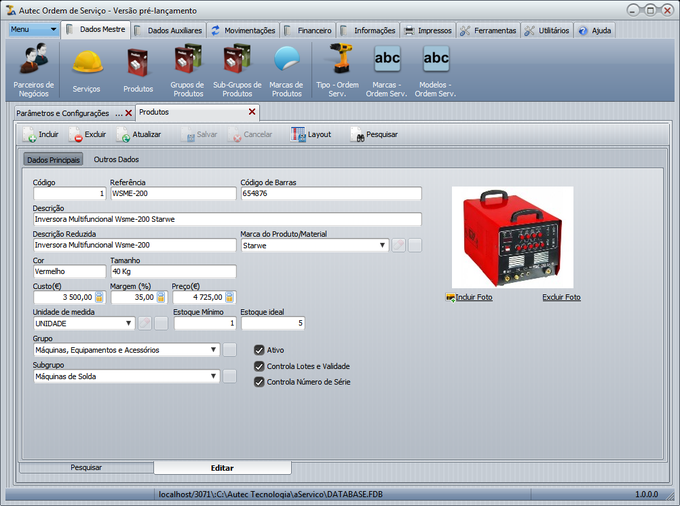Image resolution: width=680 pixels, height=506 pixels.
Task: Expand the Grupo dropdown
Action: point(213,350)
